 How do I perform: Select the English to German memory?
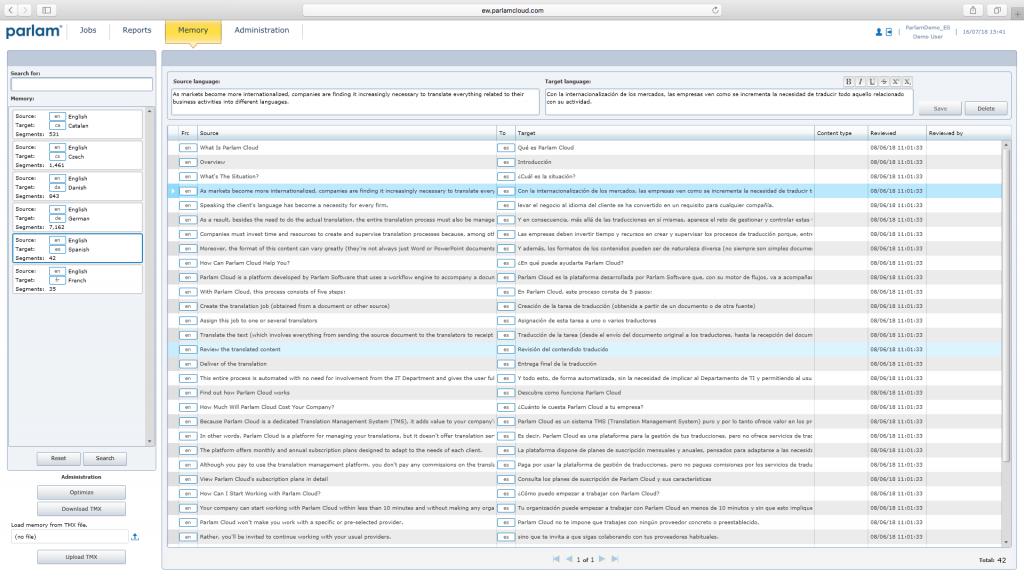[x=77, y=217]
